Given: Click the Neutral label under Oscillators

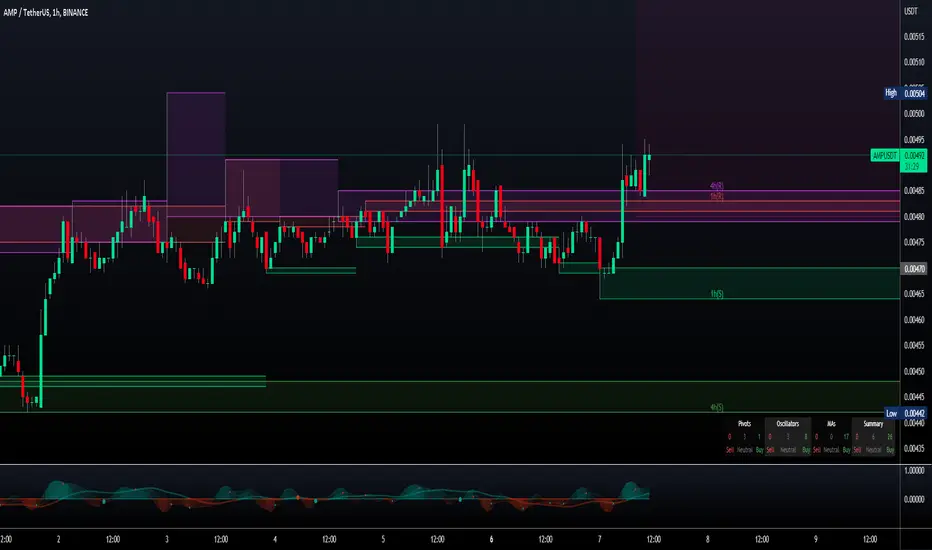Looking at the screenshot, I should (788, 450).
